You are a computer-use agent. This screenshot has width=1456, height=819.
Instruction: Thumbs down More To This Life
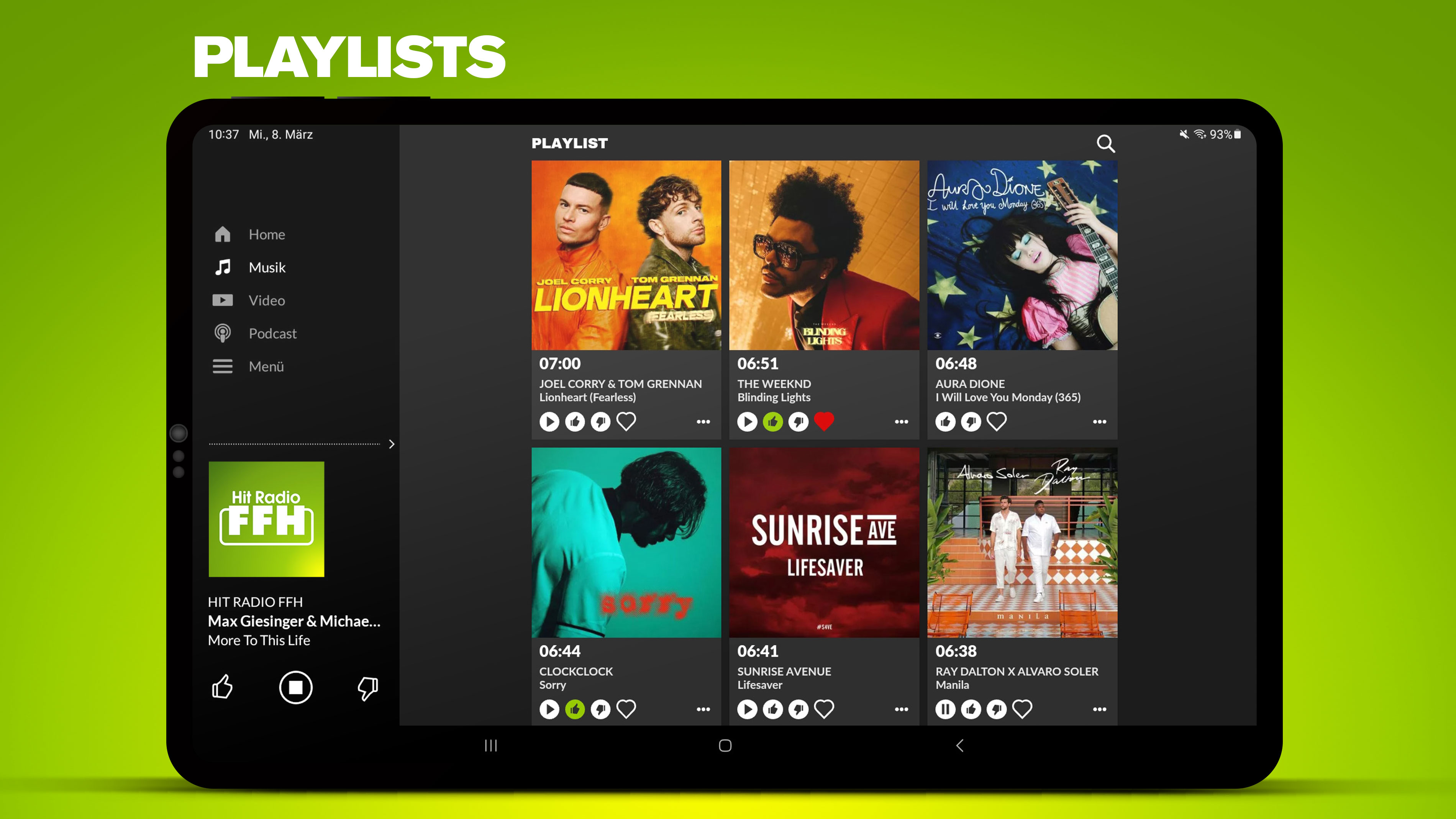click(x=368, y=688)
